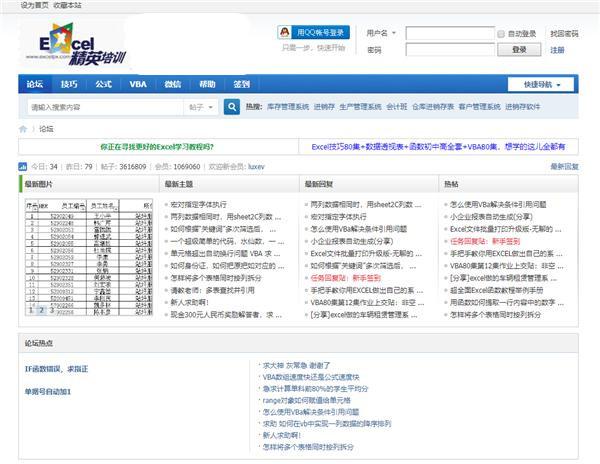Click hot search term 会计班
The image size is (600, 464).
396,107
